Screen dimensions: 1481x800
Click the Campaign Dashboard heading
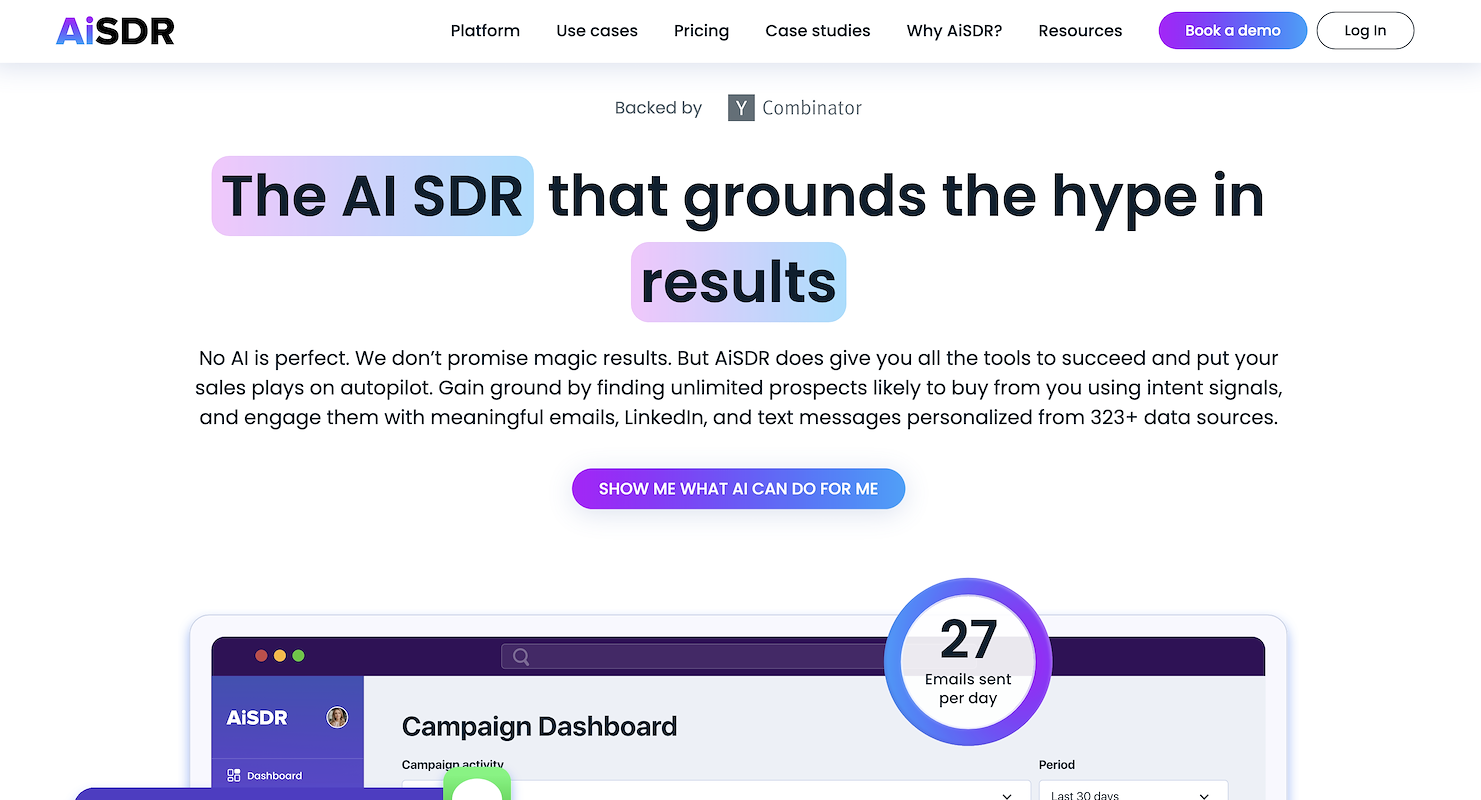539,726
